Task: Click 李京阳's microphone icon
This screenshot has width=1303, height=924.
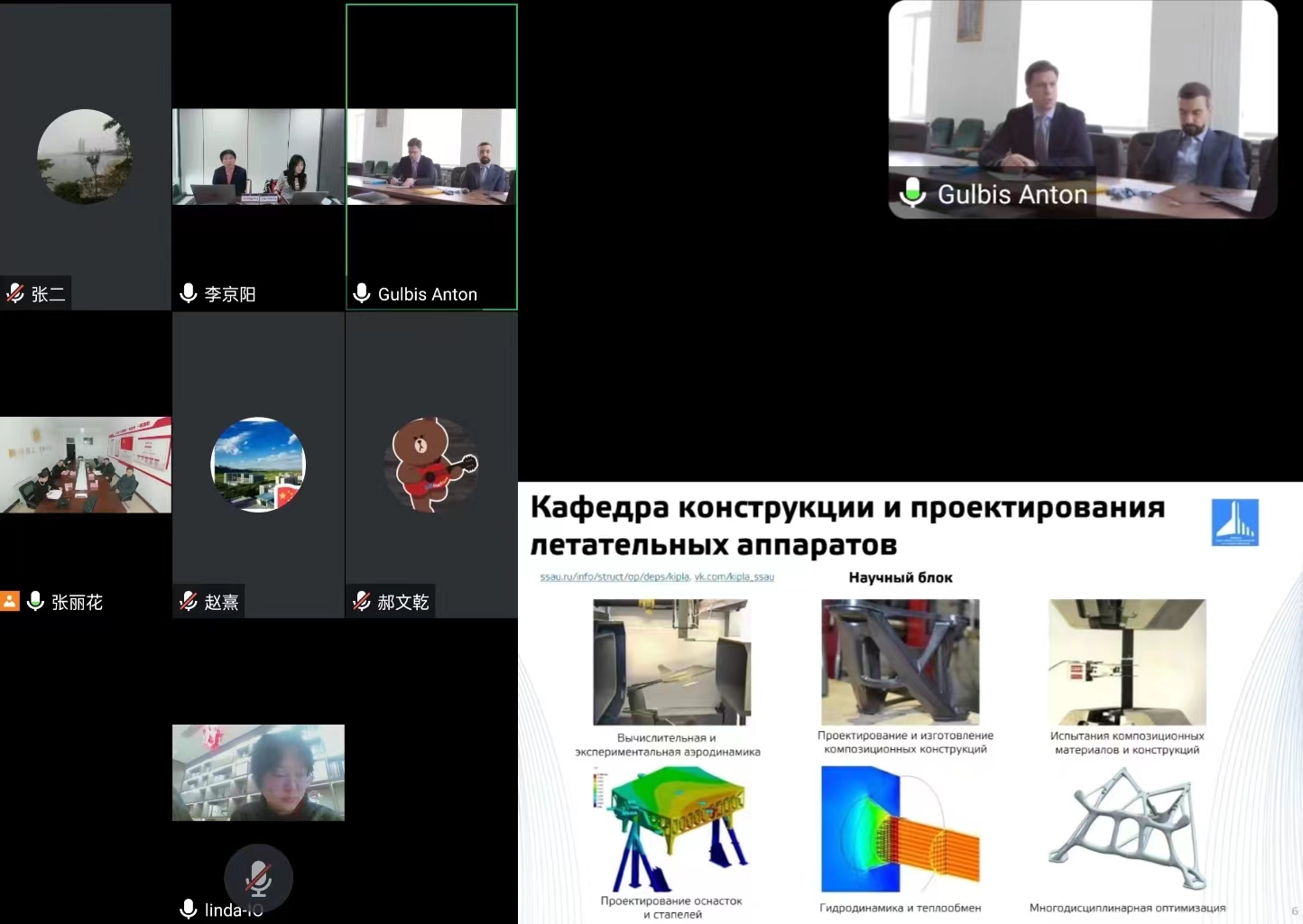Action: (189, 293)
